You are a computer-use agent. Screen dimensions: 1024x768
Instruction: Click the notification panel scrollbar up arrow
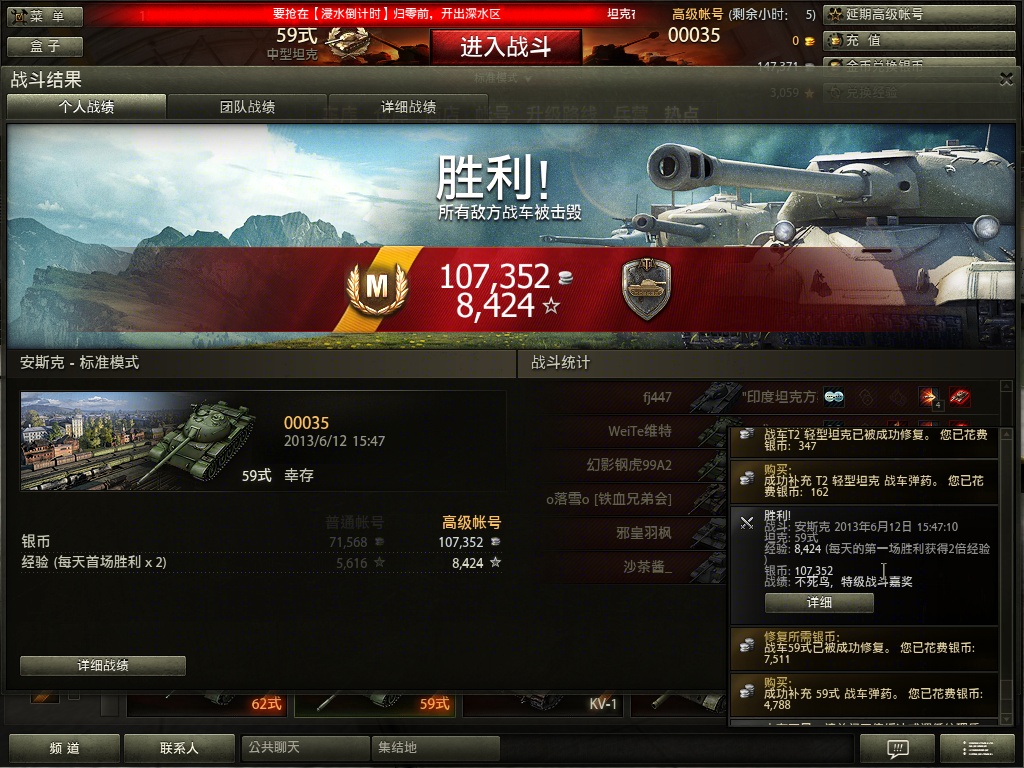(1006, 434)
